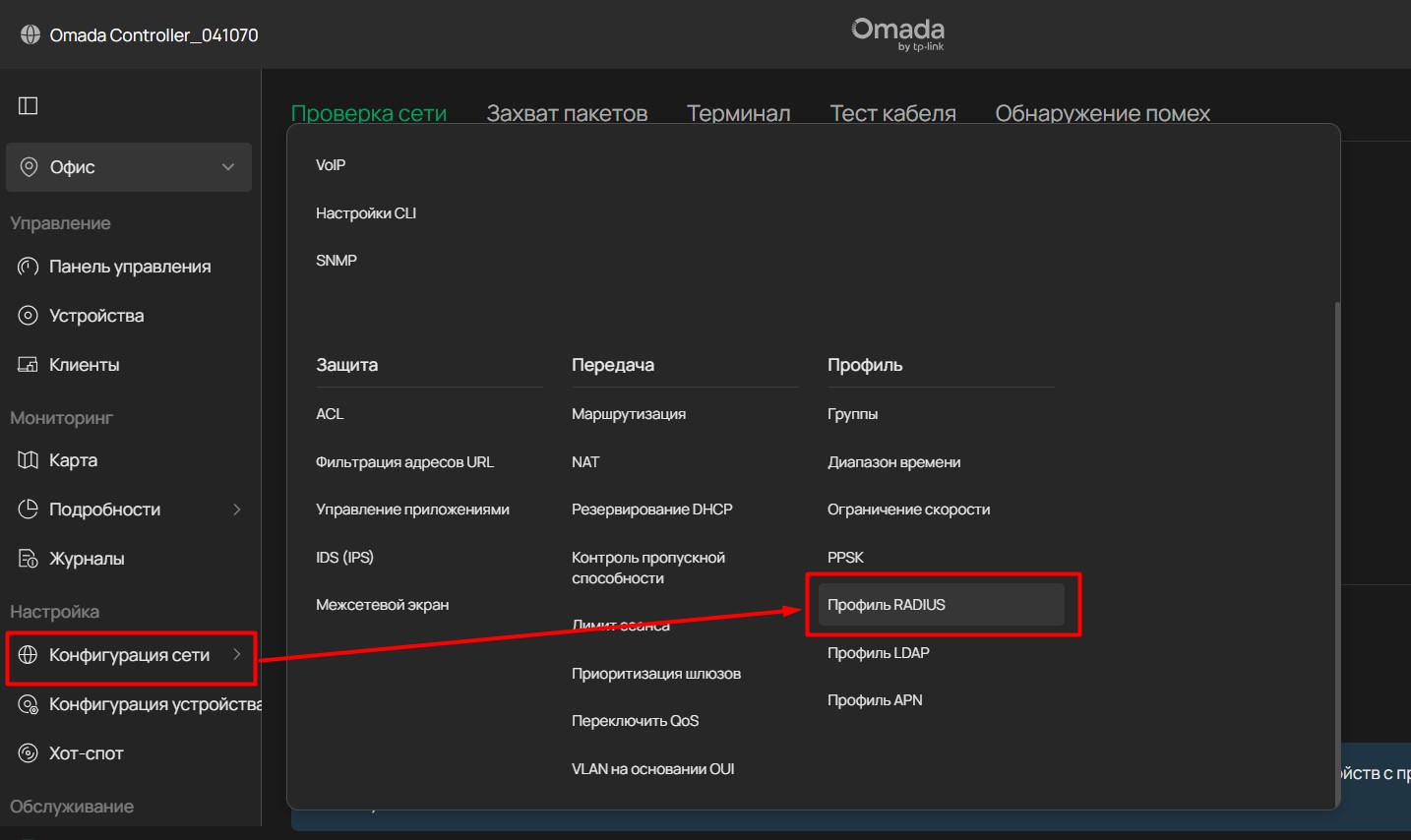The height and width of the screenshot is (840, 1411).
Task: Open the Межсетевой экран menu entry
Action: 382,605
